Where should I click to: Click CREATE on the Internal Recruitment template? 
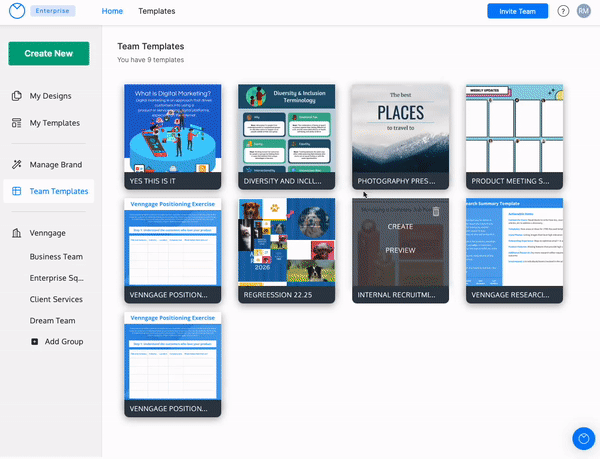[400, 227]
